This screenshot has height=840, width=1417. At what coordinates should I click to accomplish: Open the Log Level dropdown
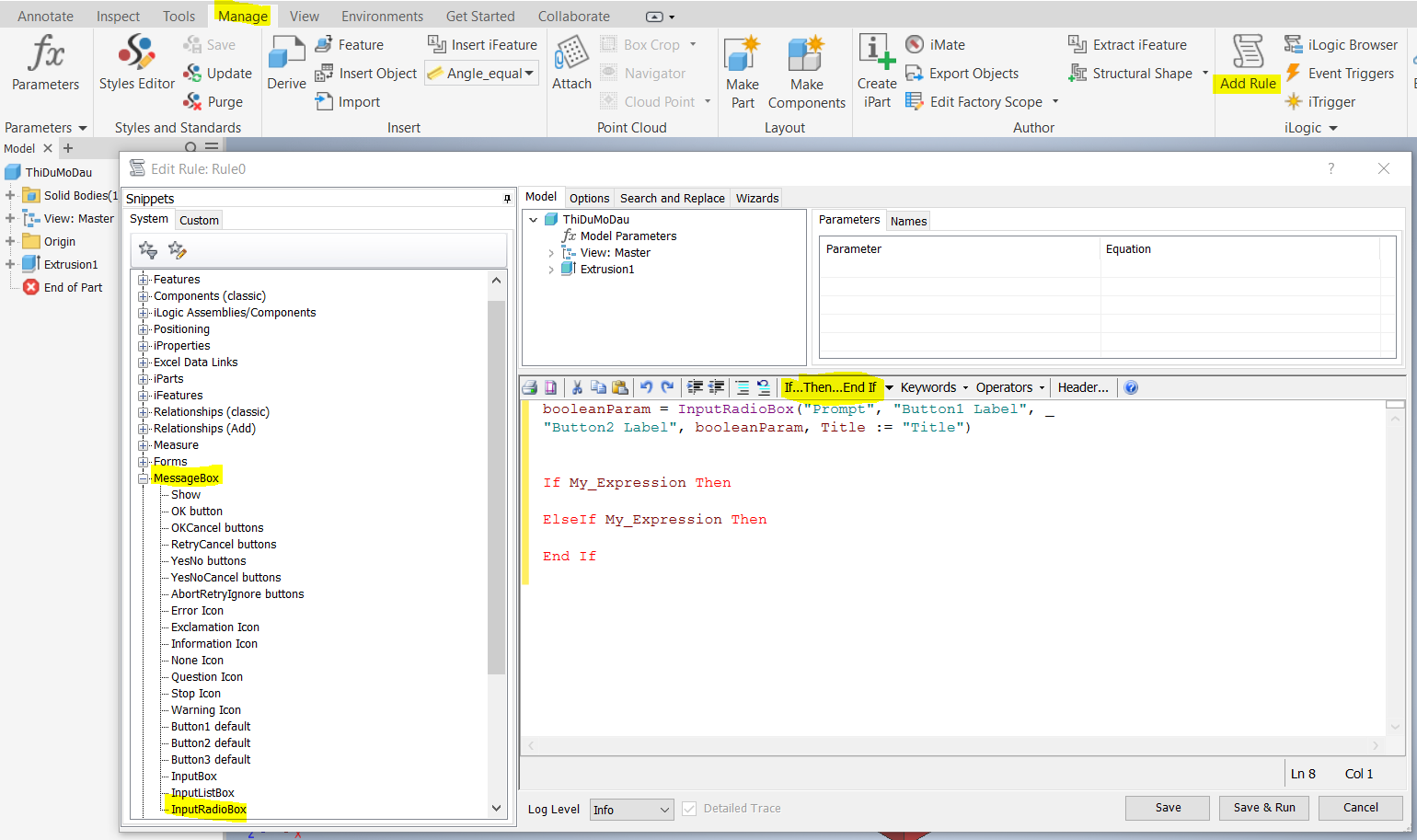[x=631, y=810]
